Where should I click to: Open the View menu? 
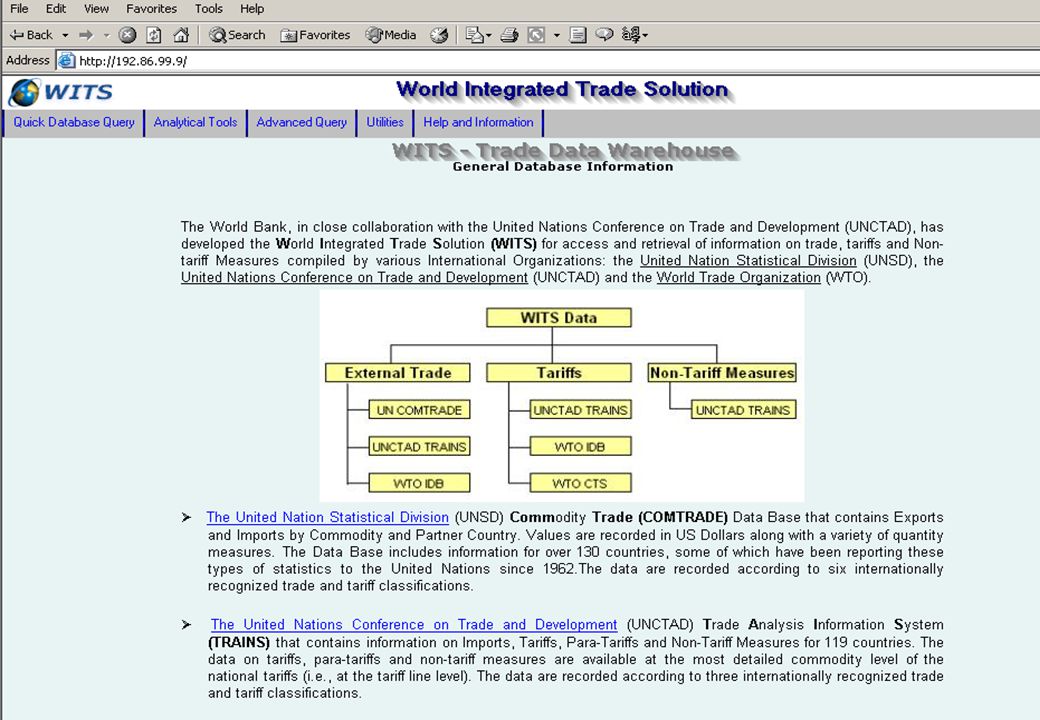click(96, 9)
